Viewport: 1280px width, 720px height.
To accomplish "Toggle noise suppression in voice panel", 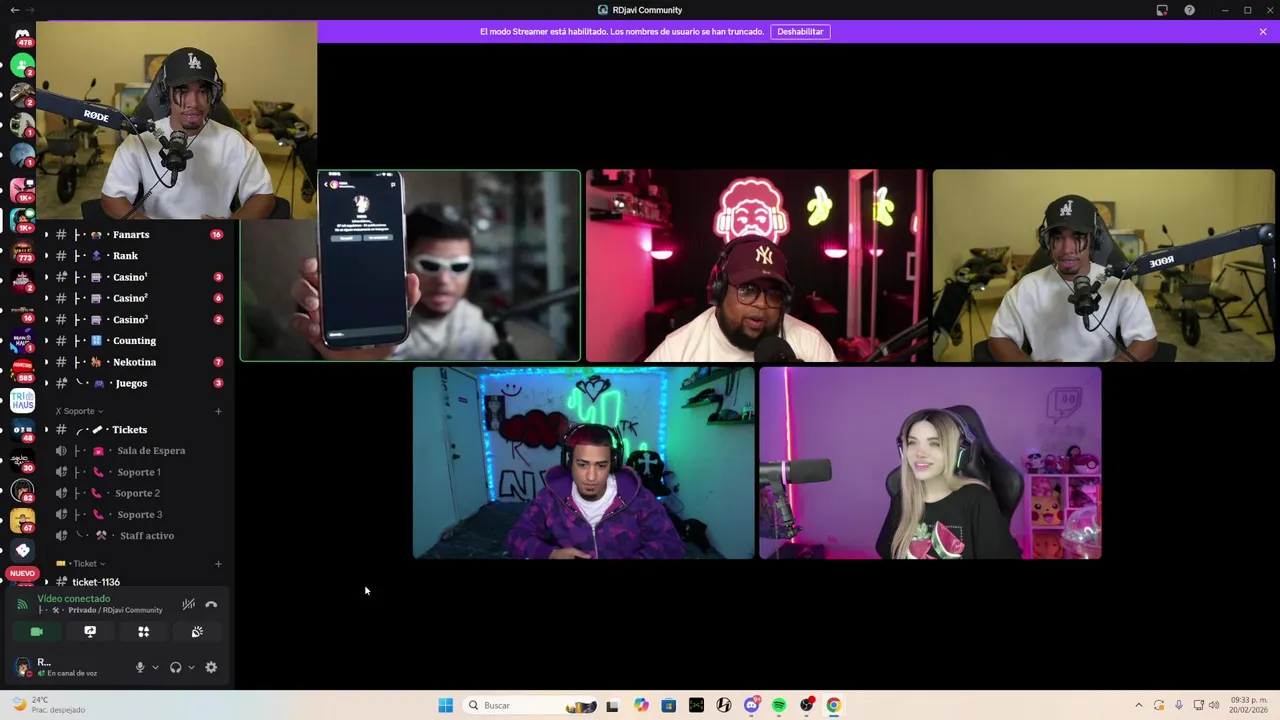I will click(x=188, y=604).
